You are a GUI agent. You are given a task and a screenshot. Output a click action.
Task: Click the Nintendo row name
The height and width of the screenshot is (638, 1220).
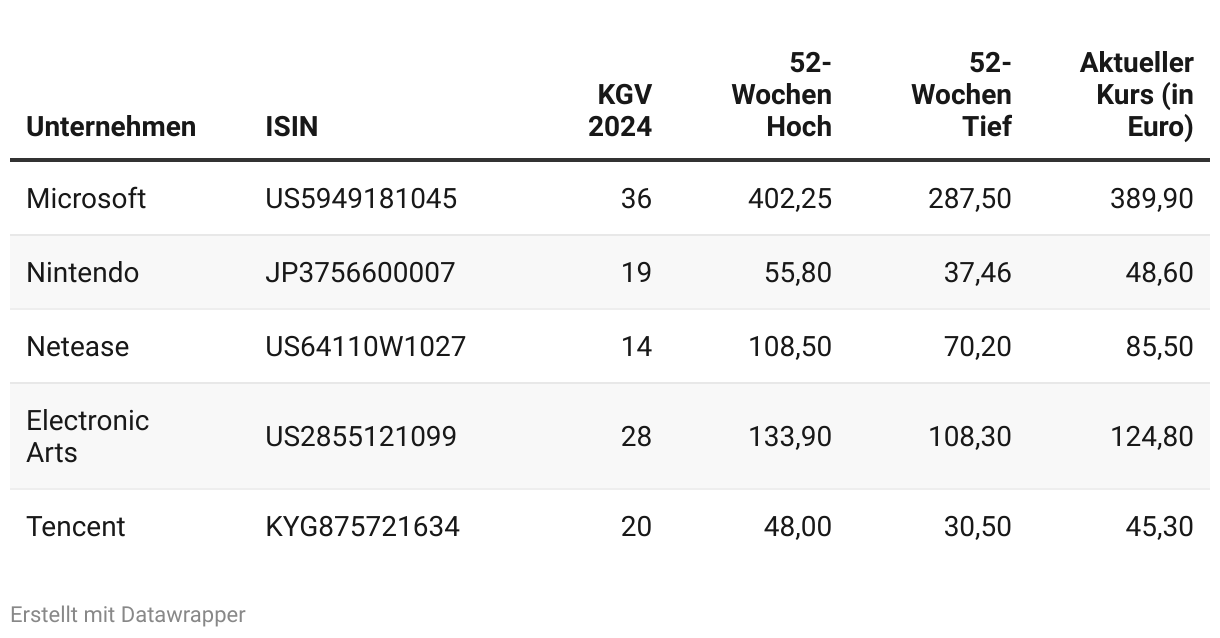[x=83, y=272]
